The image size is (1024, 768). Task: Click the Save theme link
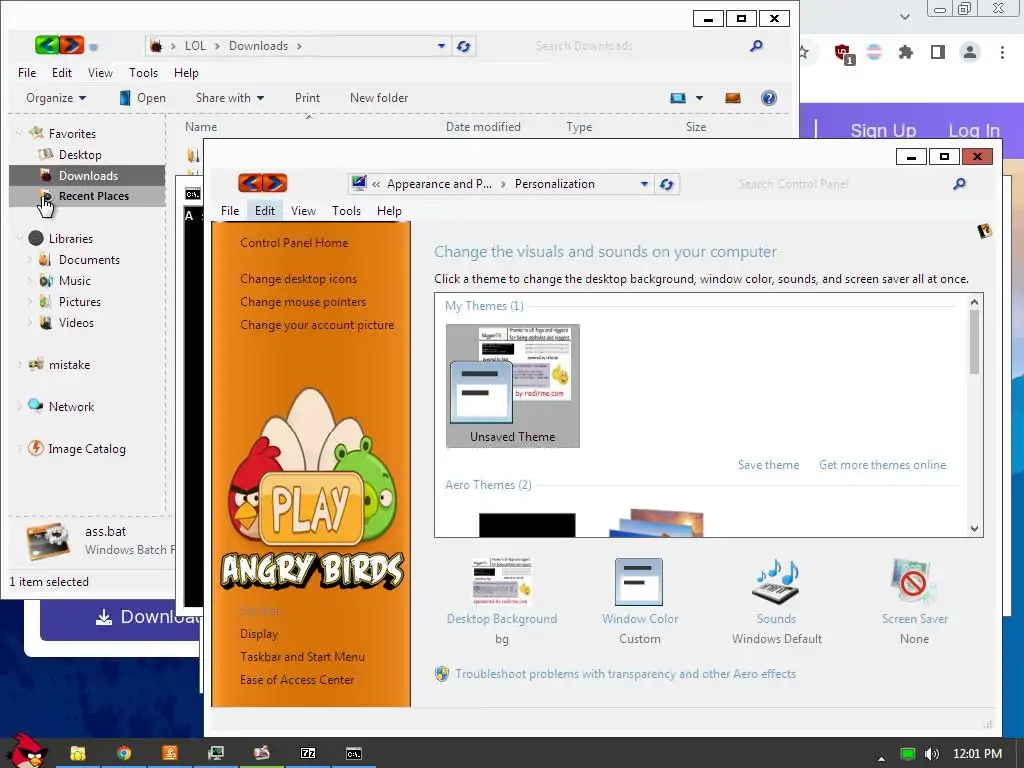pyautogui.click(x=769, y=464)
